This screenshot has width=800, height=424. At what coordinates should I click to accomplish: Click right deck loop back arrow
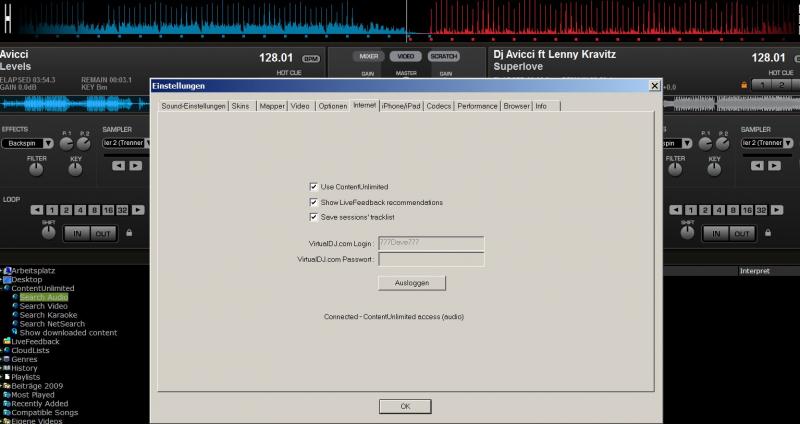(x=676, y=210)
